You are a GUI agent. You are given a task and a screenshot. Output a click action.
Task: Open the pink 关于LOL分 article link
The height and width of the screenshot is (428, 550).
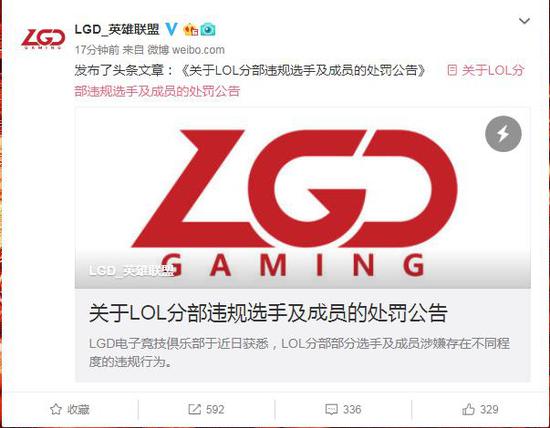(x=492, y=71)
